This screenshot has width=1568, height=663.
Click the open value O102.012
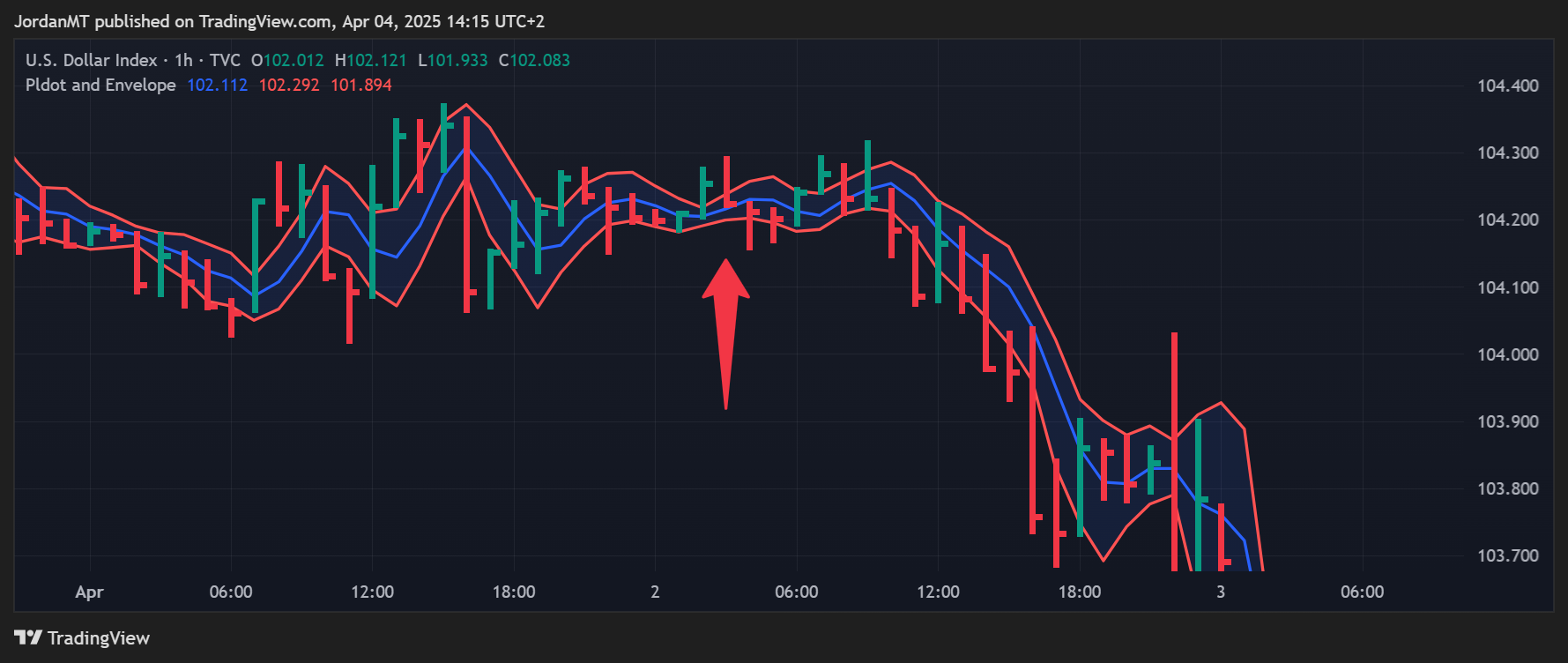pyautogui.click(x=287, y=60)
